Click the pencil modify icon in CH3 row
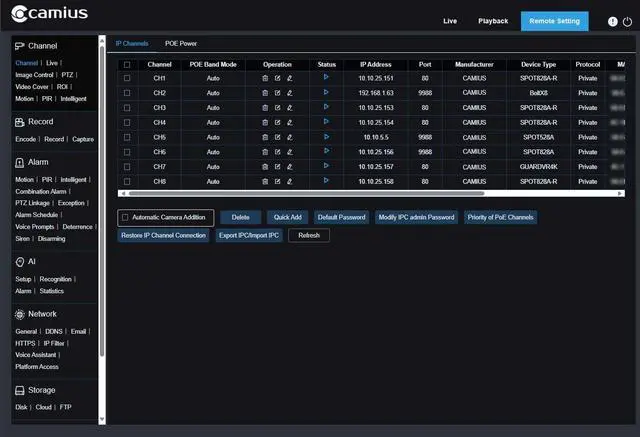Image resolution: width=640 pixels, height=437 pixels. pos(289,108)
